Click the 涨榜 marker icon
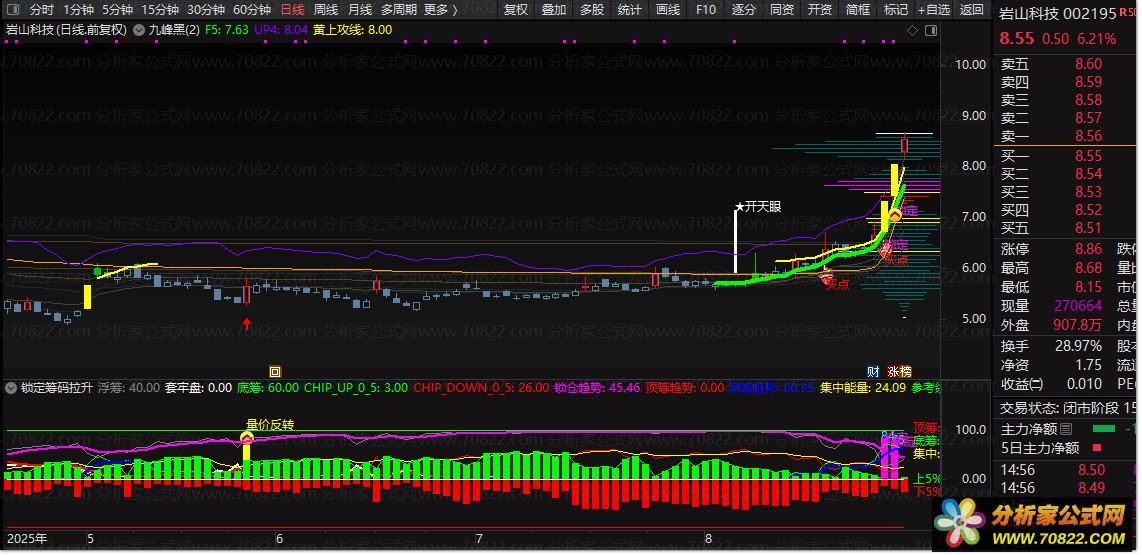 (899, 371)
